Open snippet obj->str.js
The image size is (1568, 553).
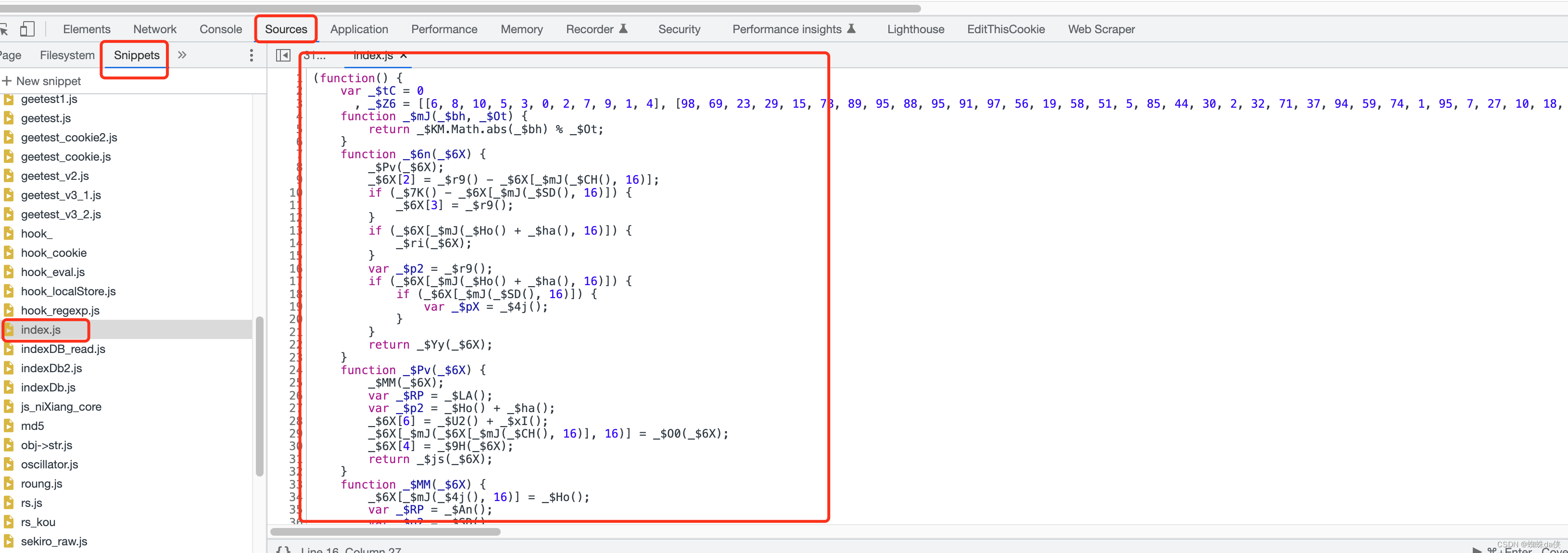click(46, 445)
